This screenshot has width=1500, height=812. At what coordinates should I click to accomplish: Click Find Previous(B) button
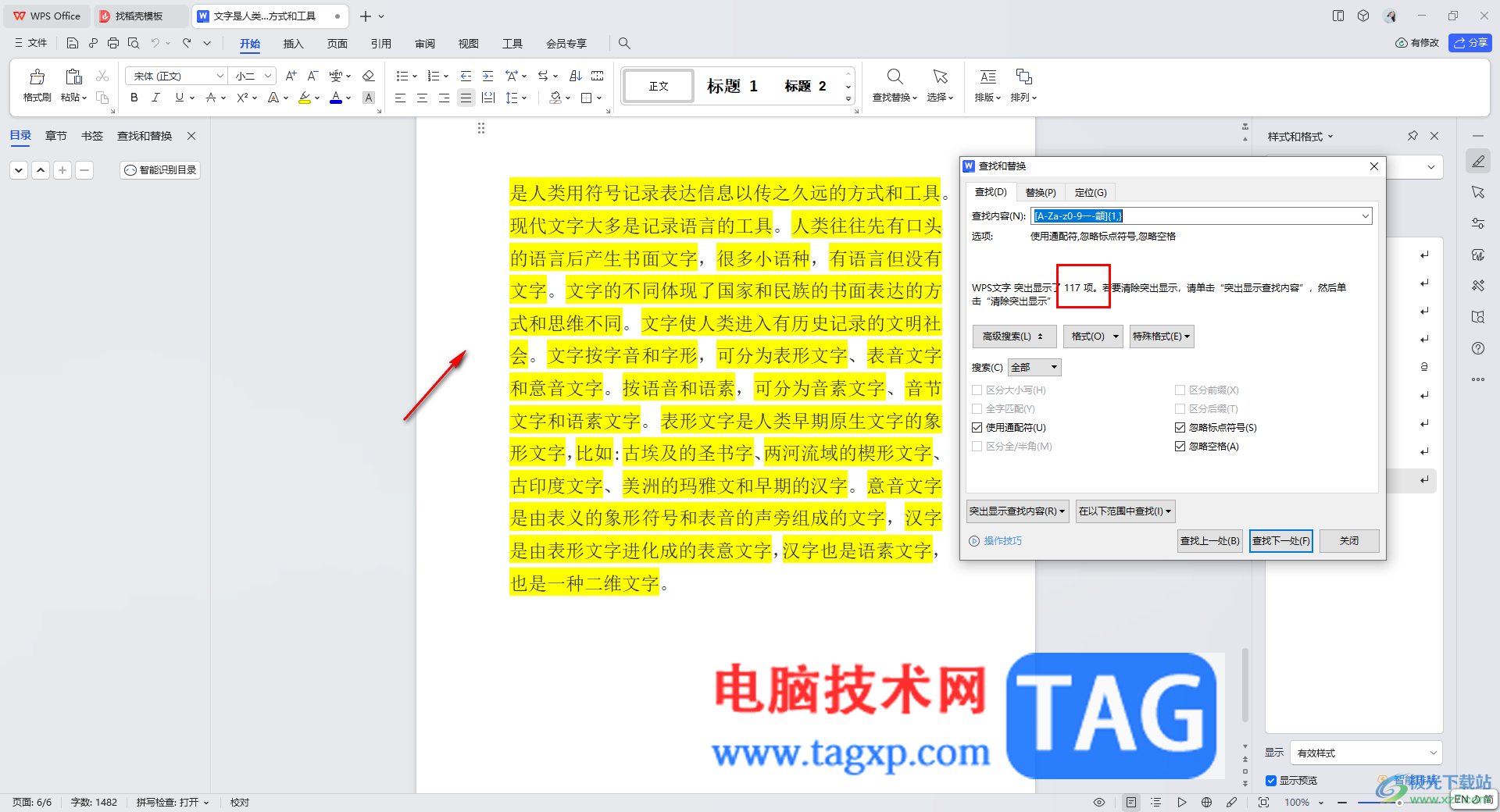[1210, 541]
